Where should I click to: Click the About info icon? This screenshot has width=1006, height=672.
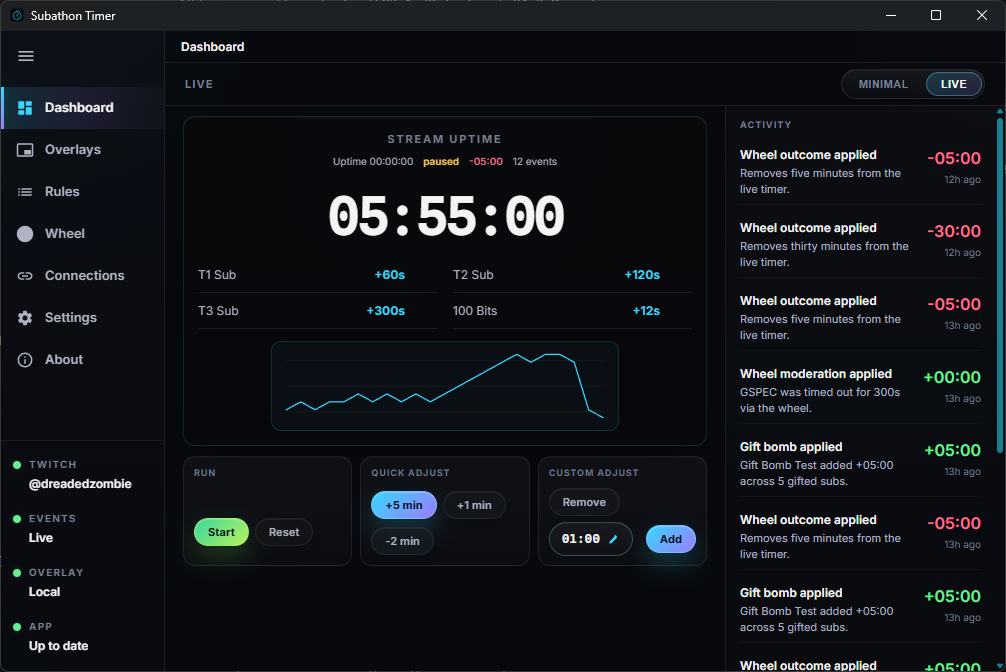(25, 360)
